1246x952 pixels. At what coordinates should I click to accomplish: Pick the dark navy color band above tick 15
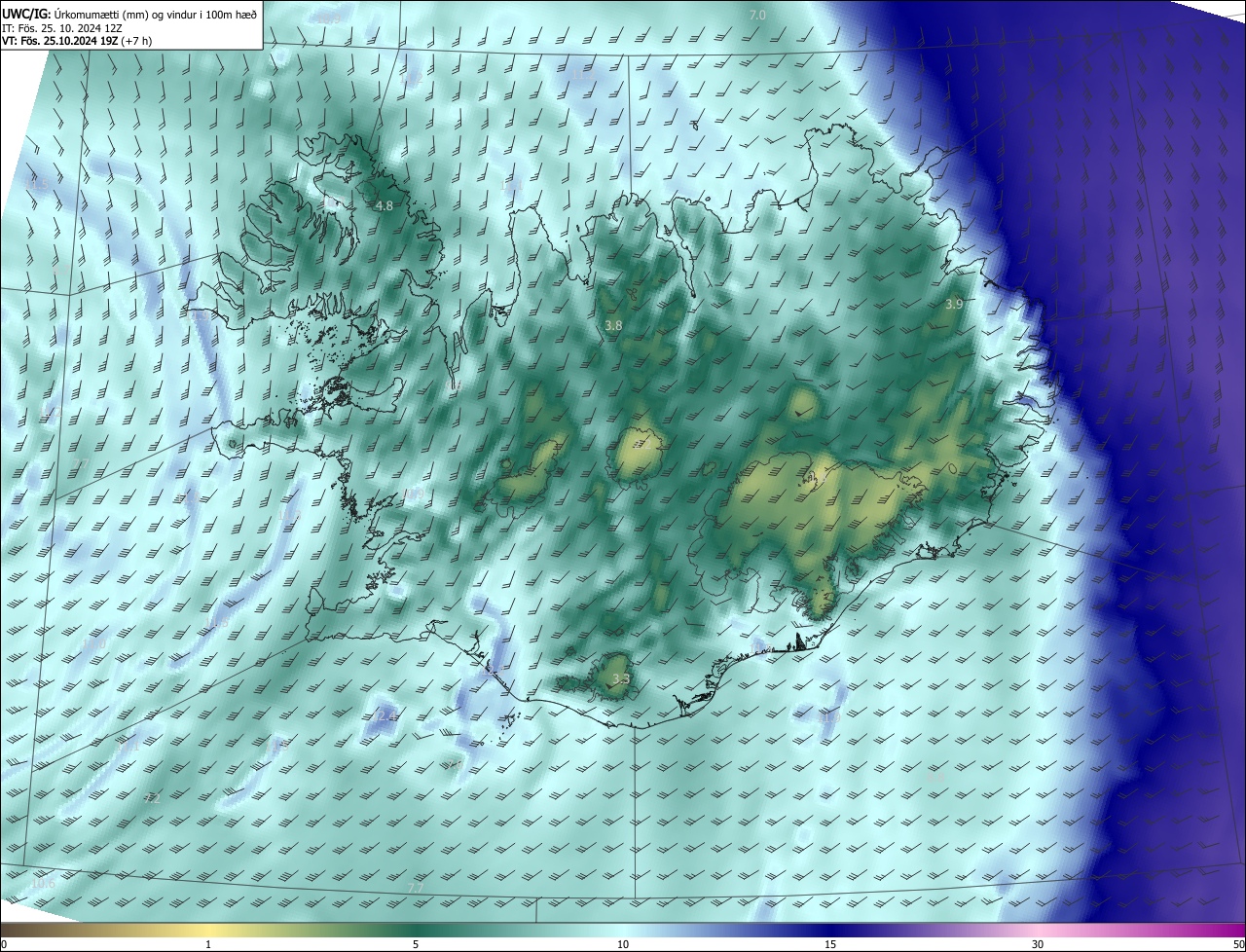click(x=830, y=930)
